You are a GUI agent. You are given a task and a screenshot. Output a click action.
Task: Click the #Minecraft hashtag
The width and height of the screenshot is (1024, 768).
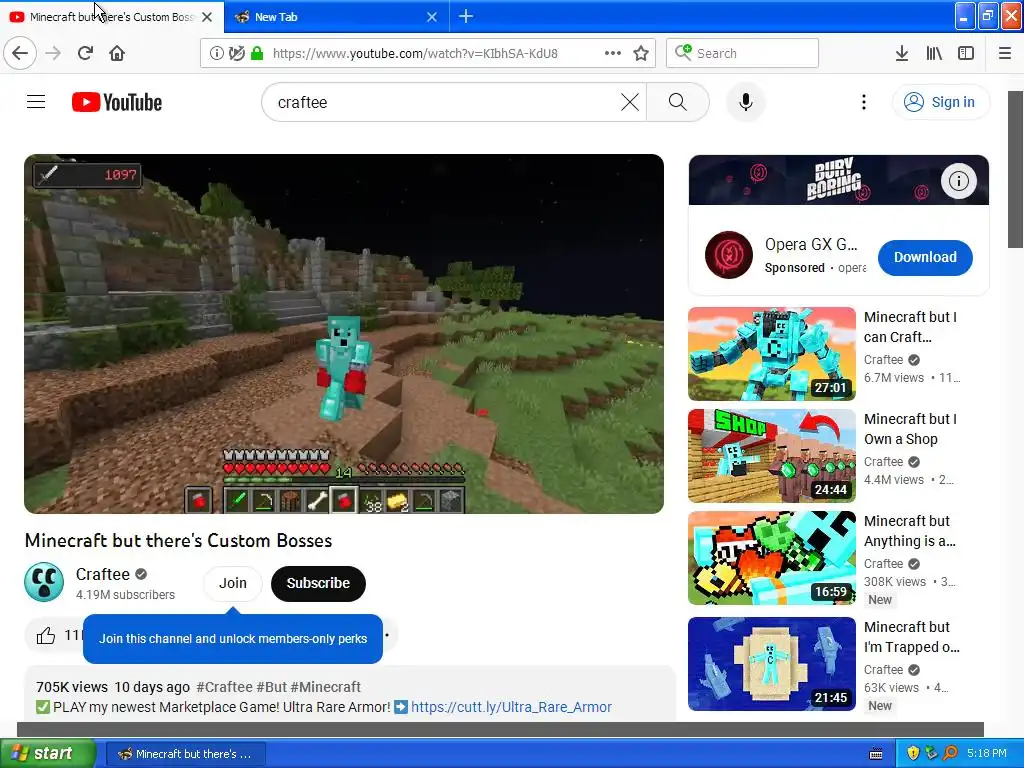point(326,687)
